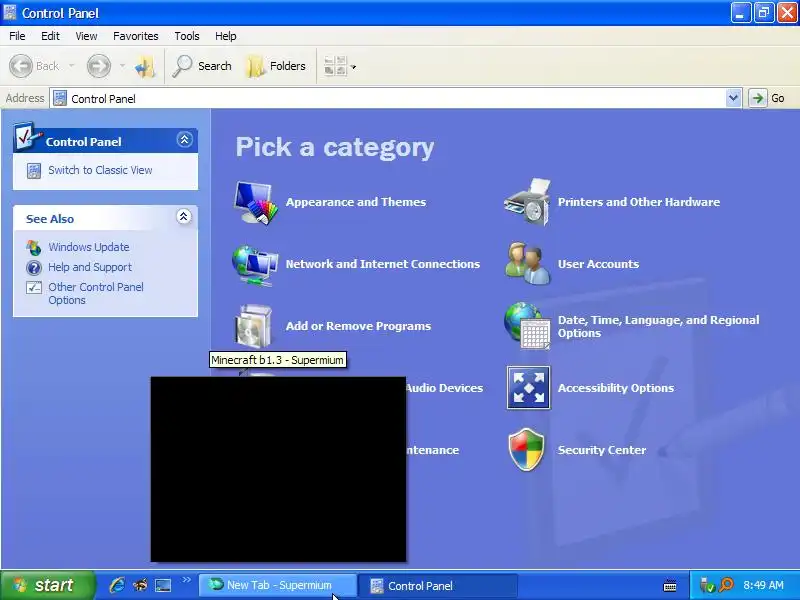Open the Add or Remove Programs icon
Viewport: 800px width, 600px height.
(254, 326)
